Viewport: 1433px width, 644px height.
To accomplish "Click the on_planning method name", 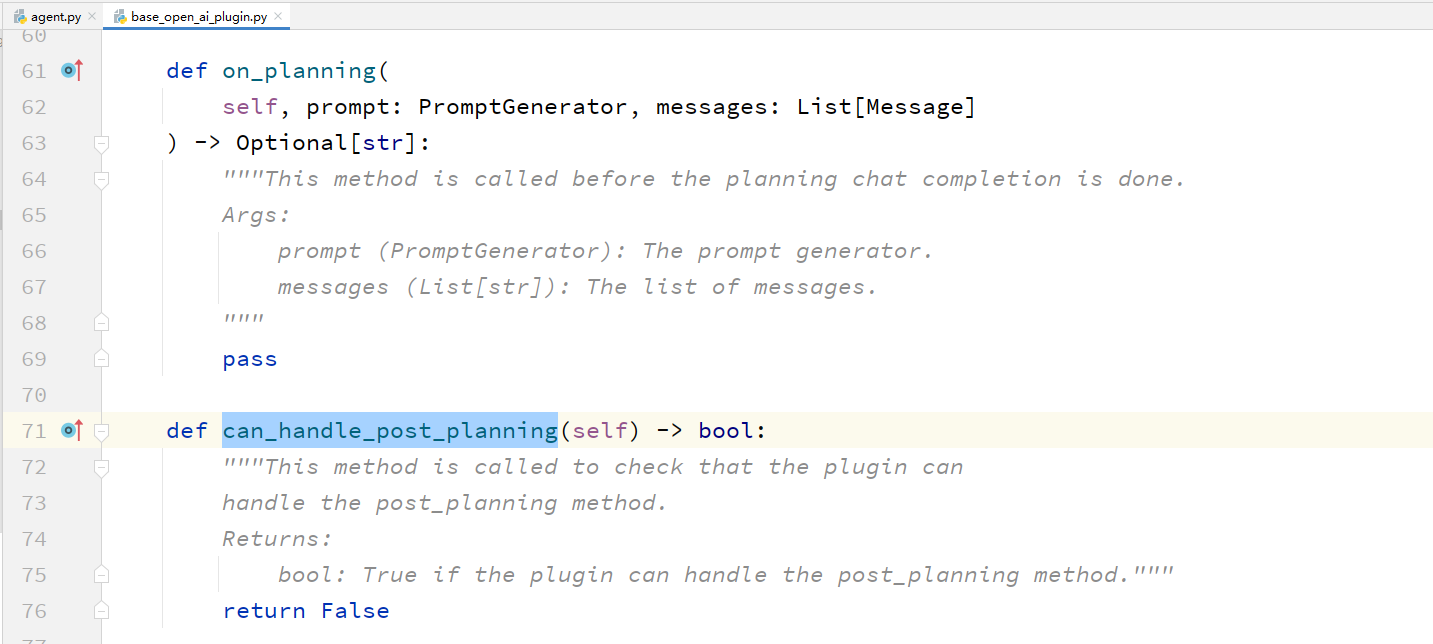I will [298, 71].
